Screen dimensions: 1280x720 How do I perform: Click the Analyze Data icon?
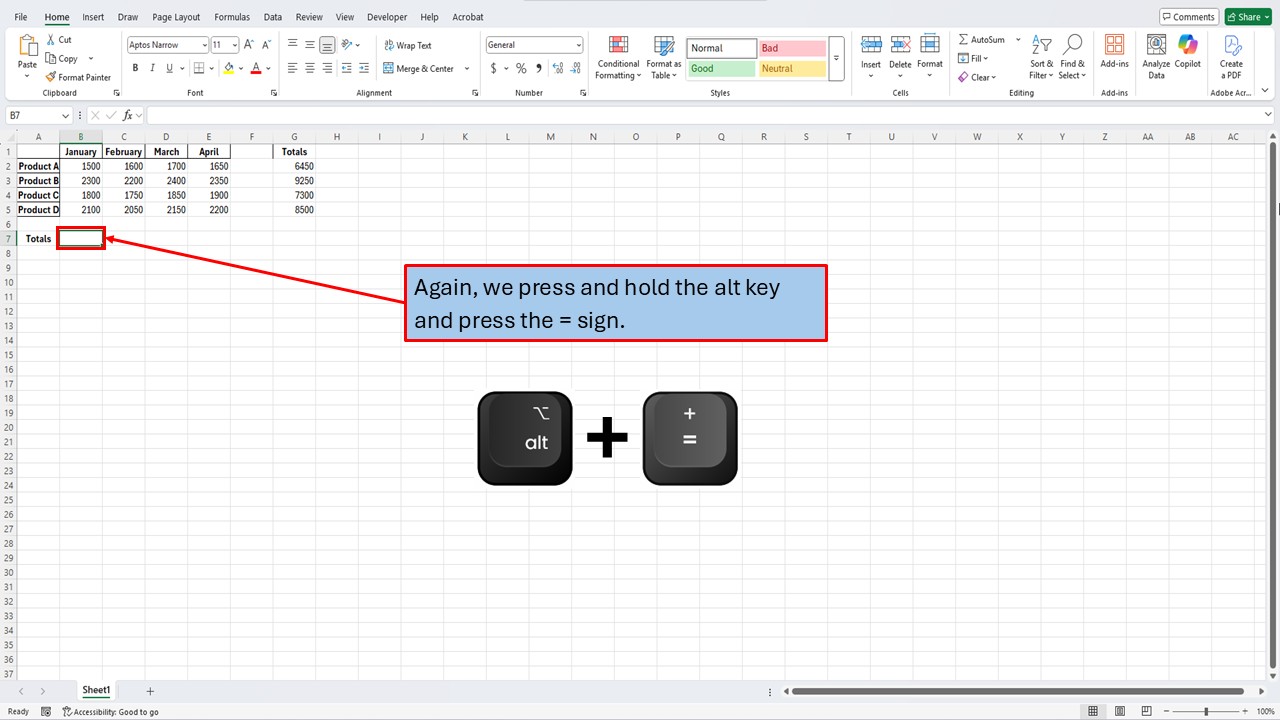tap(1155, 57)
